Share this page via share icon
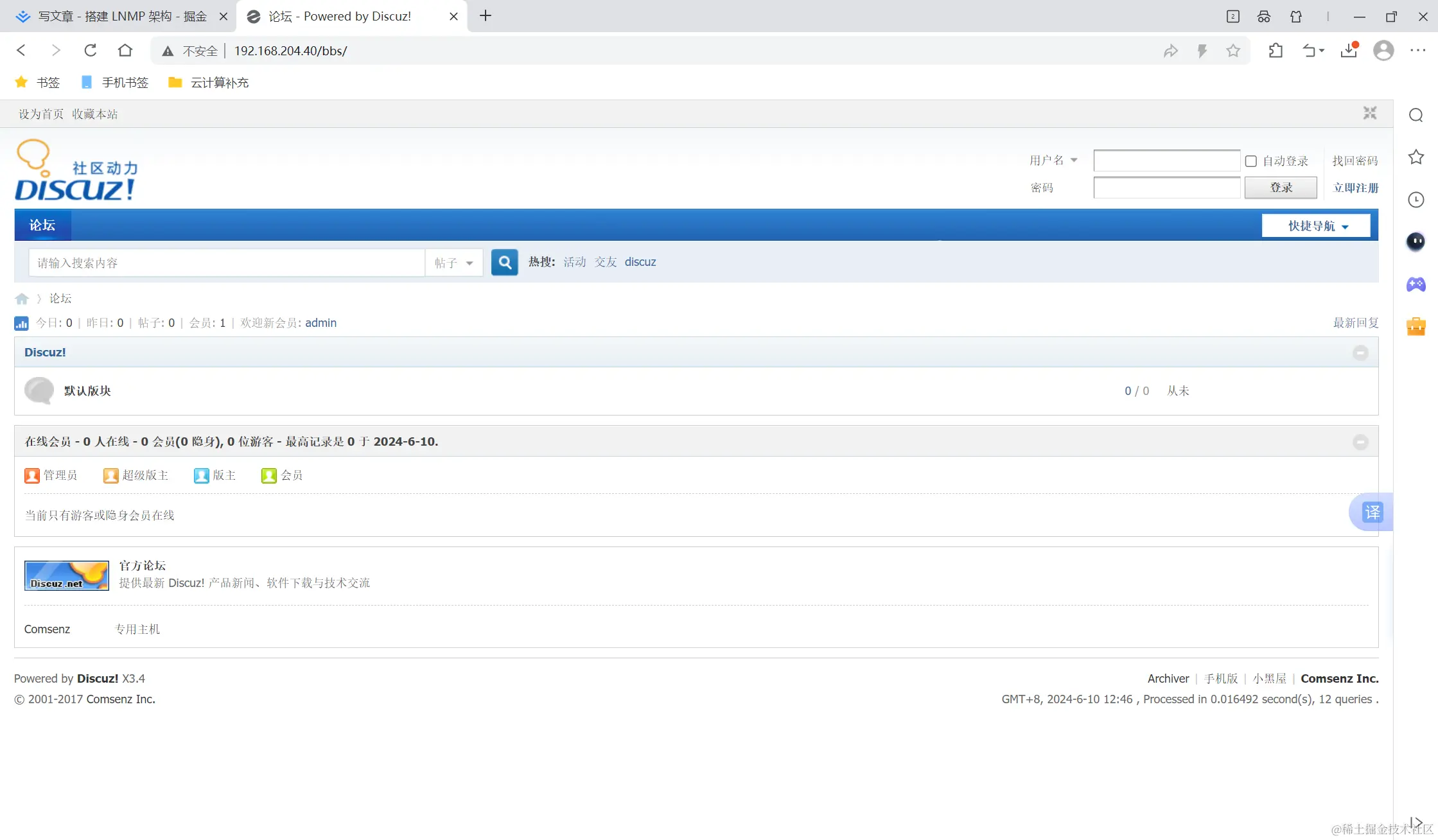This screenshot has height=840, width=1438. pyautogui.click(x=1171, y=51)
